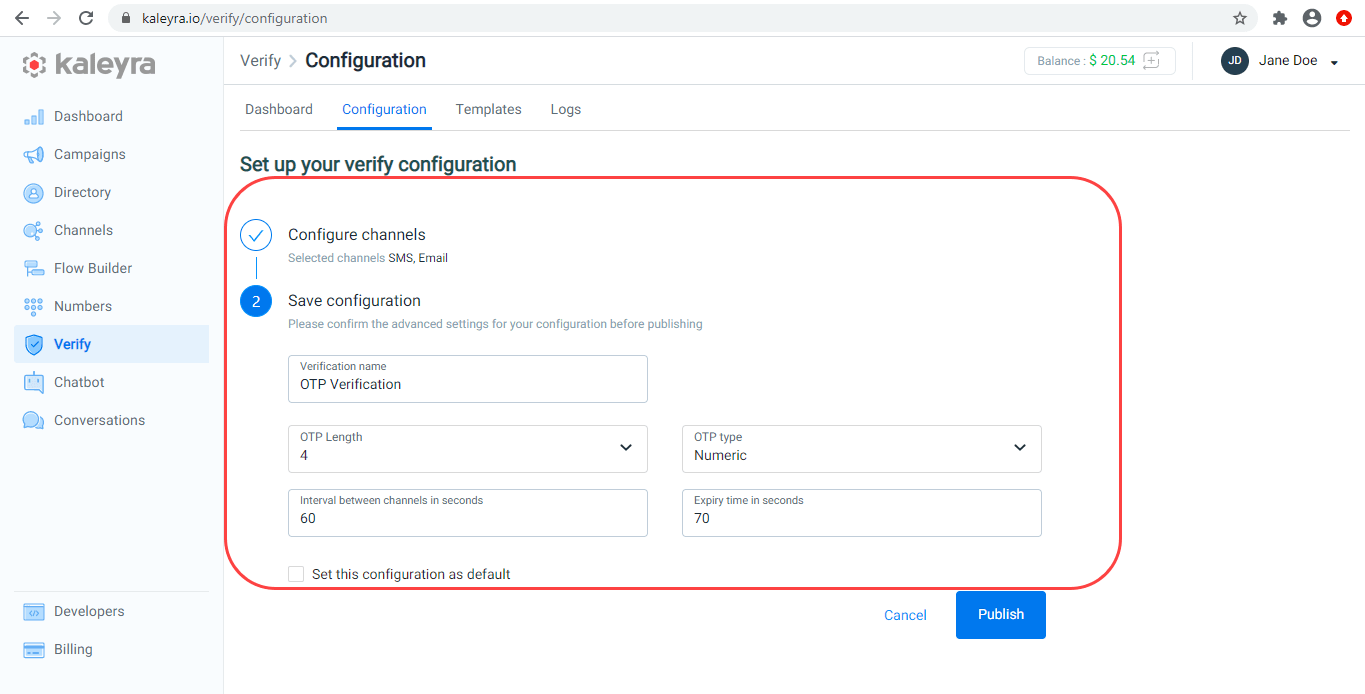The width and height of the screenshot is (1365, 694).
Task: Switch to the Templates tab
Action: (489, 109)
